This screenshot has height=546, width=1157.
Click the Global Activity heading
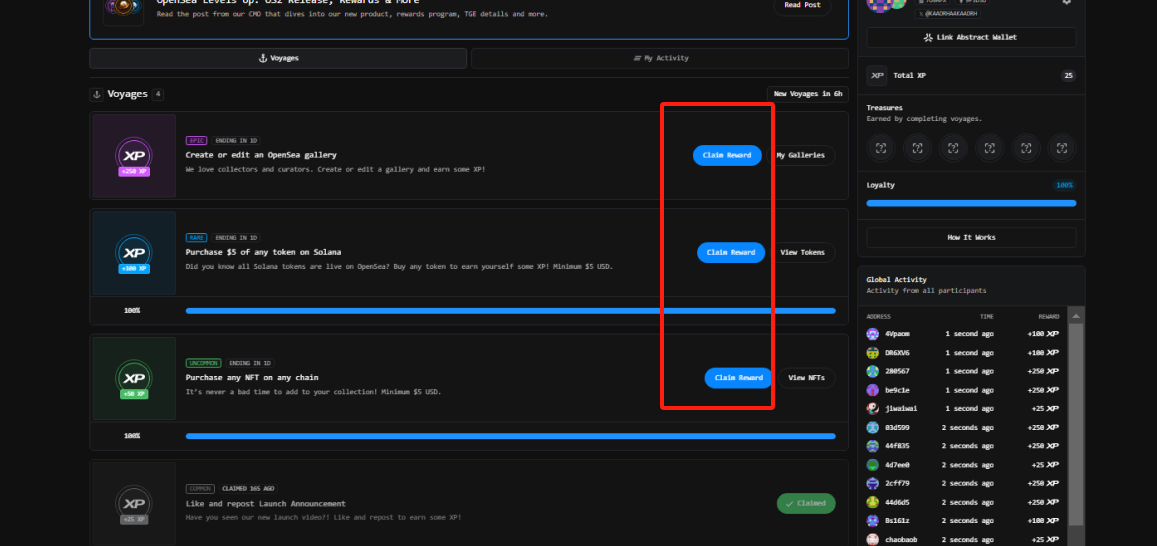point(897,280)
